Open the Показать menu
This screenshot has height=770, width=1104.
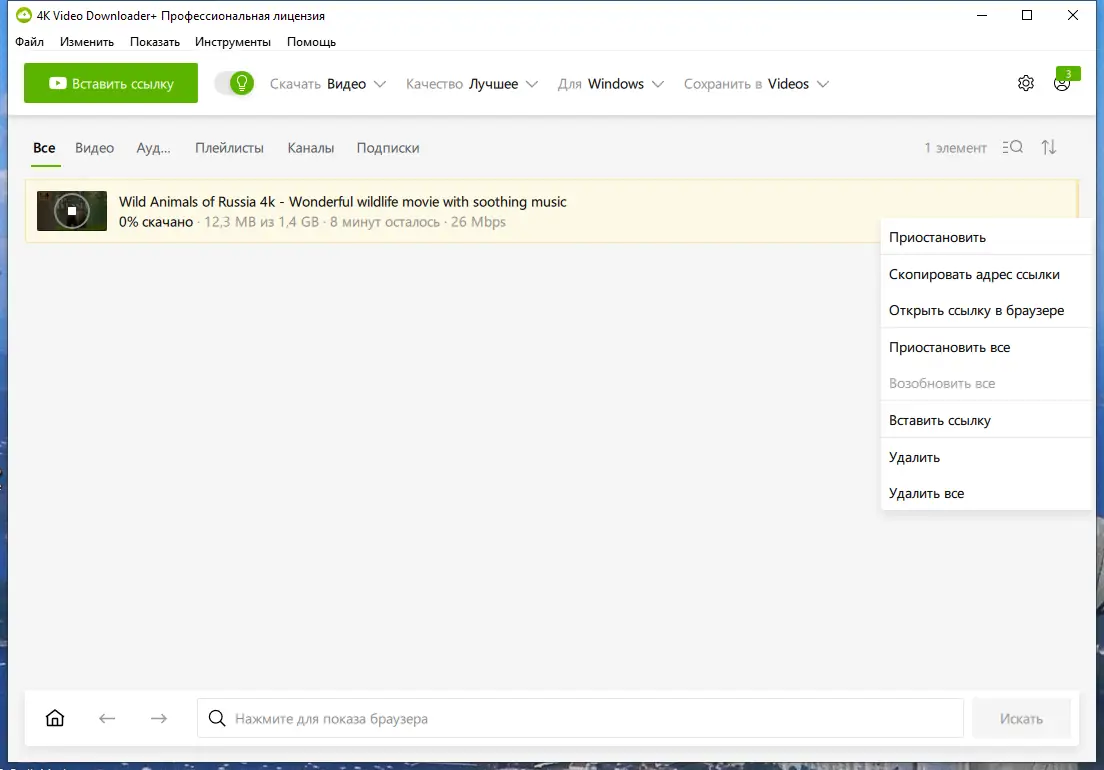point(155,42)
